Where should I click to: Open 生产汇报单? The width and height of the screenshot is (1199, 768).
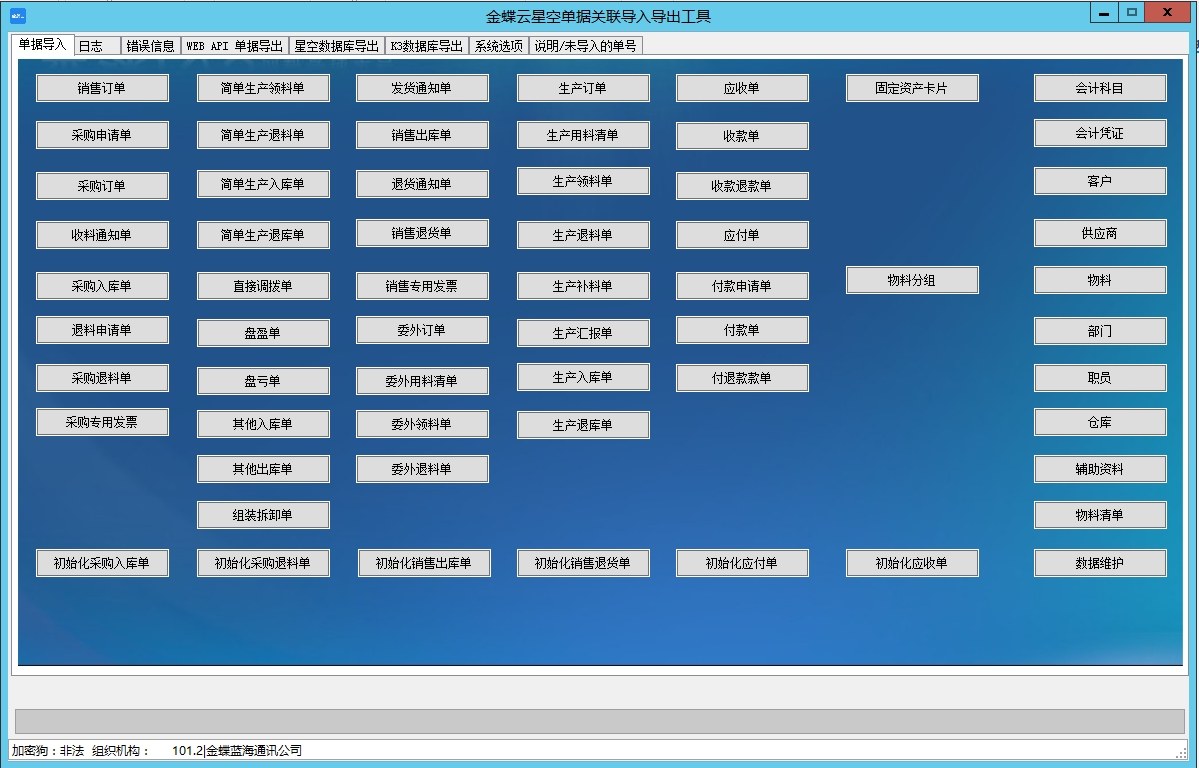click(583, 333)
